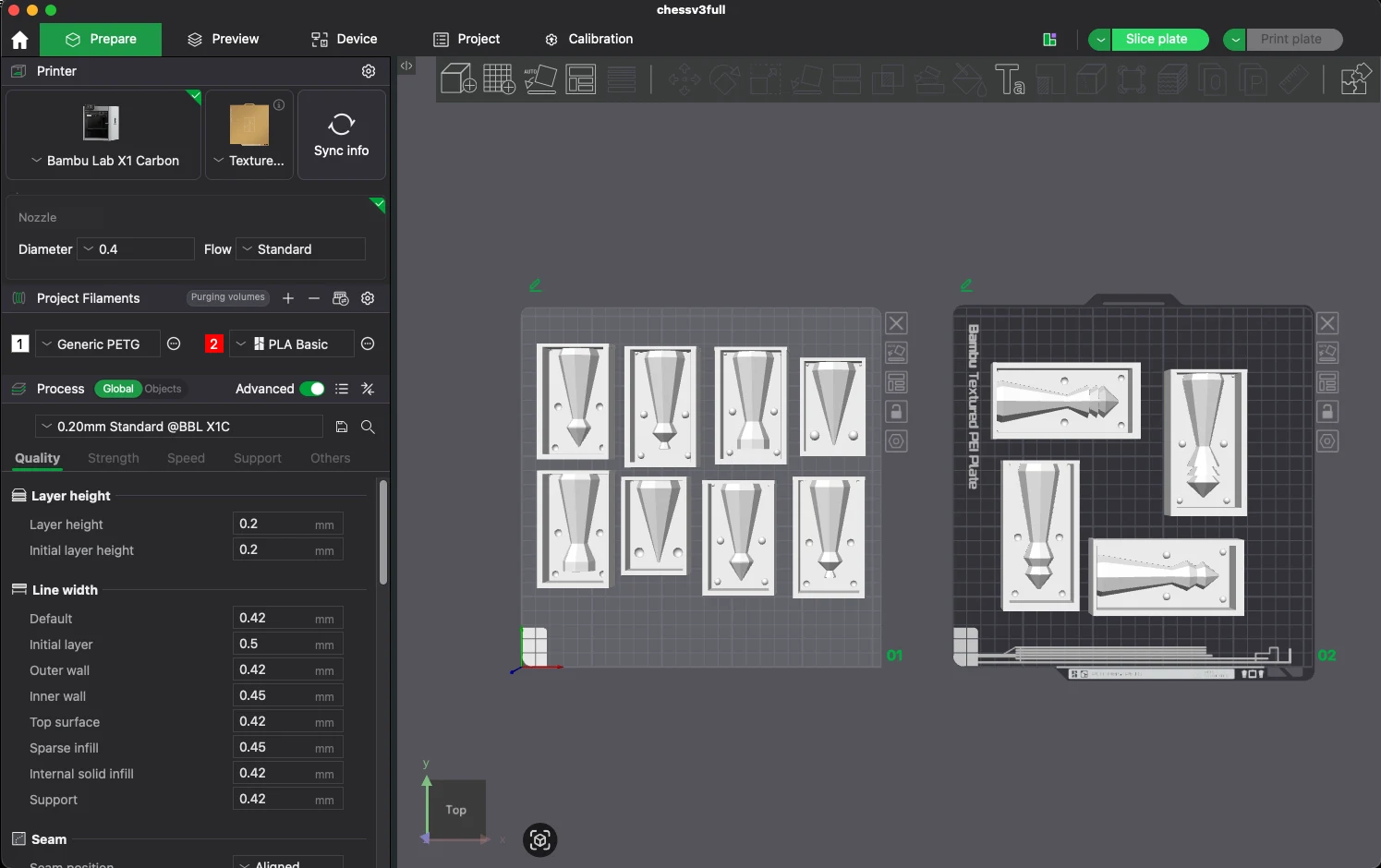Click process settings list icon
The image size is (1381, 868).
coord(342,389)
